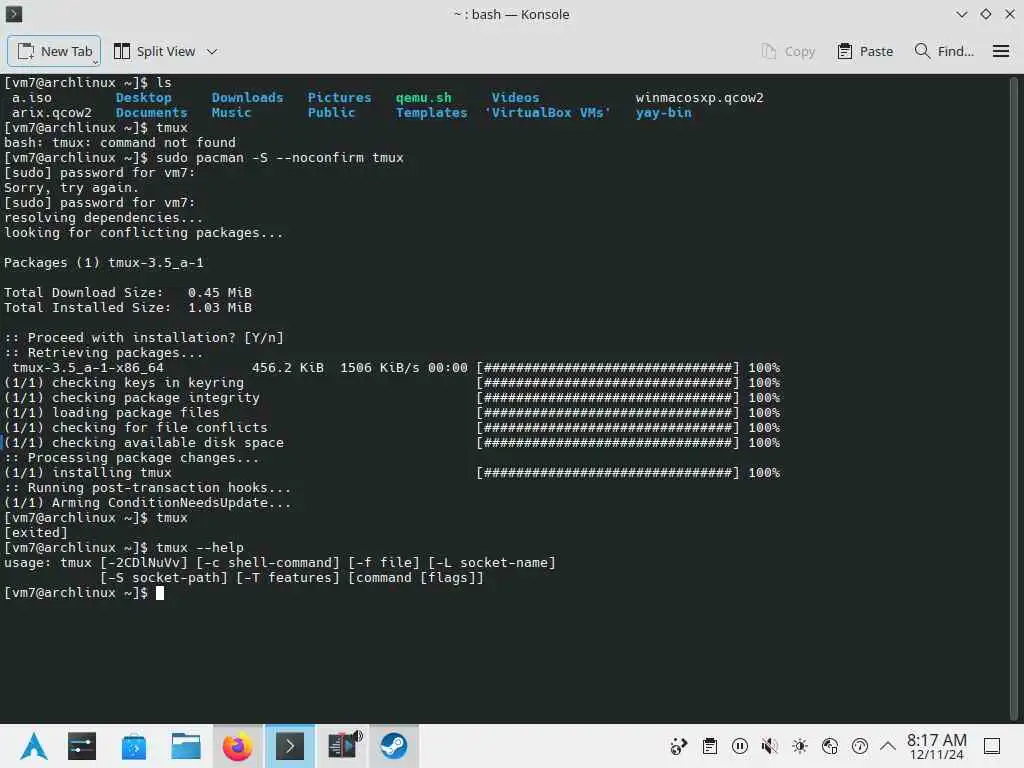Click the 'Proceed with installation? [Y/n]' line
The width and height of the screenshot is (1024, 768).
(144, 338)
